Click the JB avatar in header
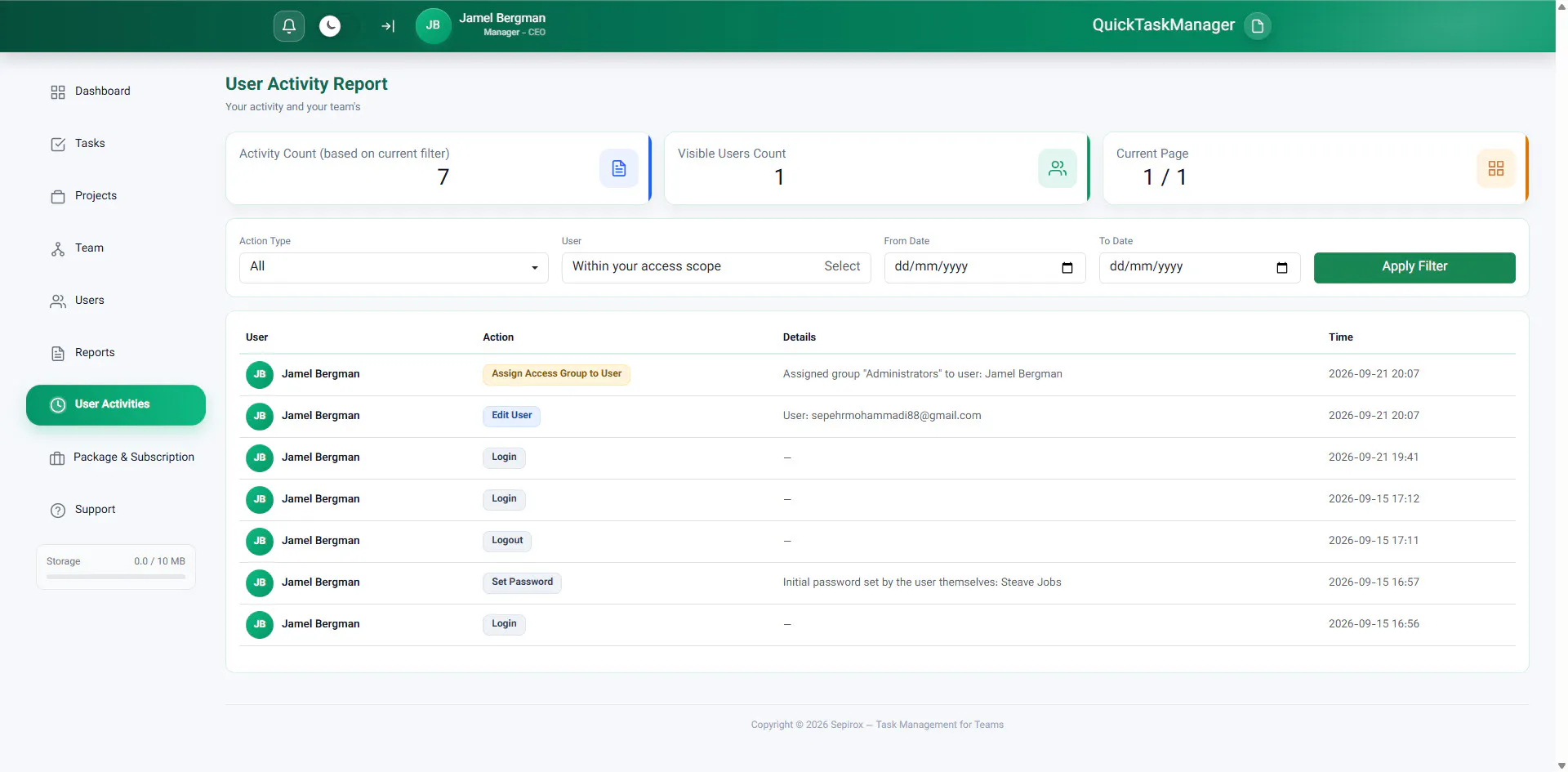1568x772 pixels. pos(433,25)
